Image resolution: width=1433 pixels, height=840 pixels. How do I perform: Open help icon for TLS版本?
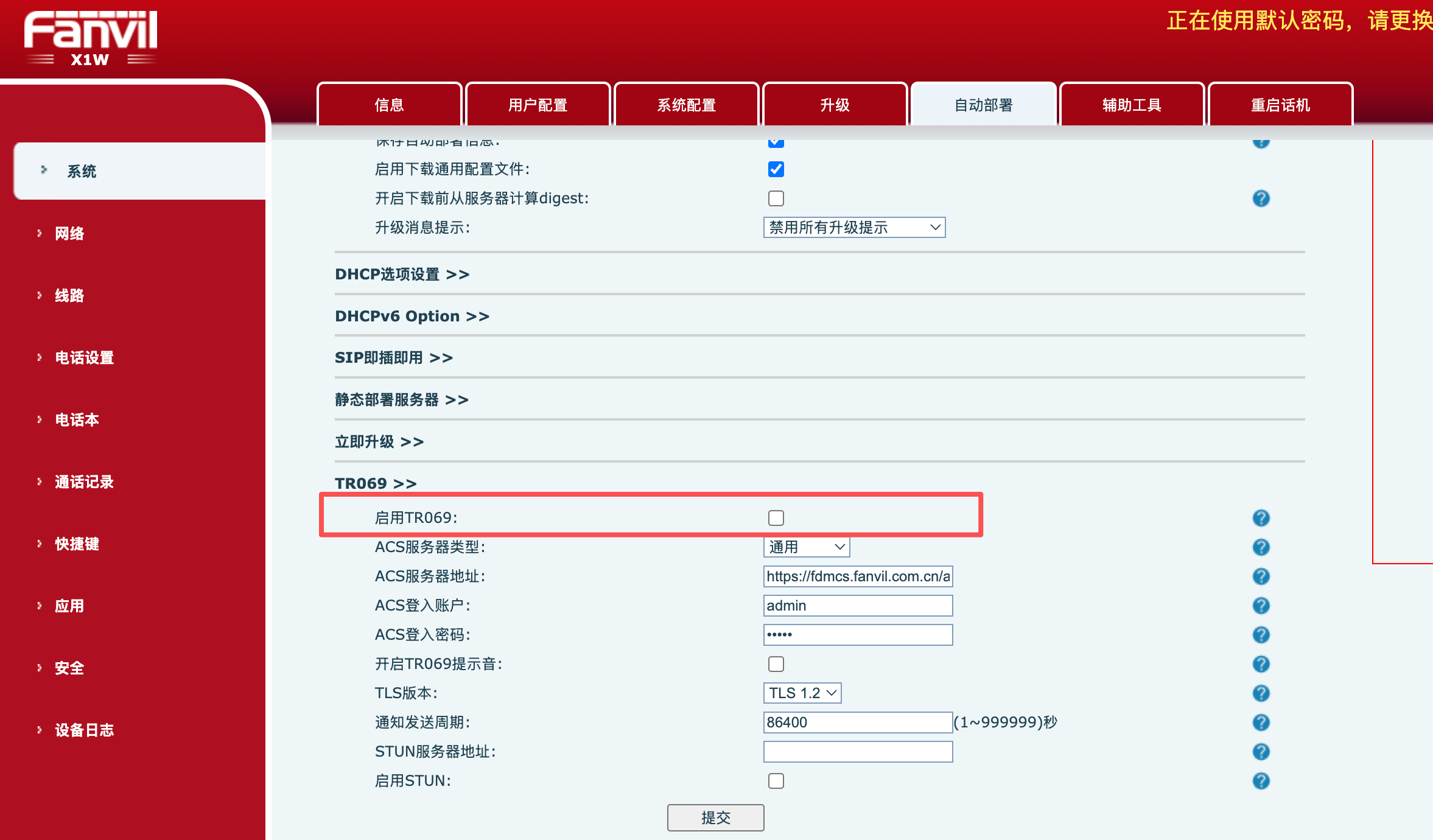pos(1261,693)
